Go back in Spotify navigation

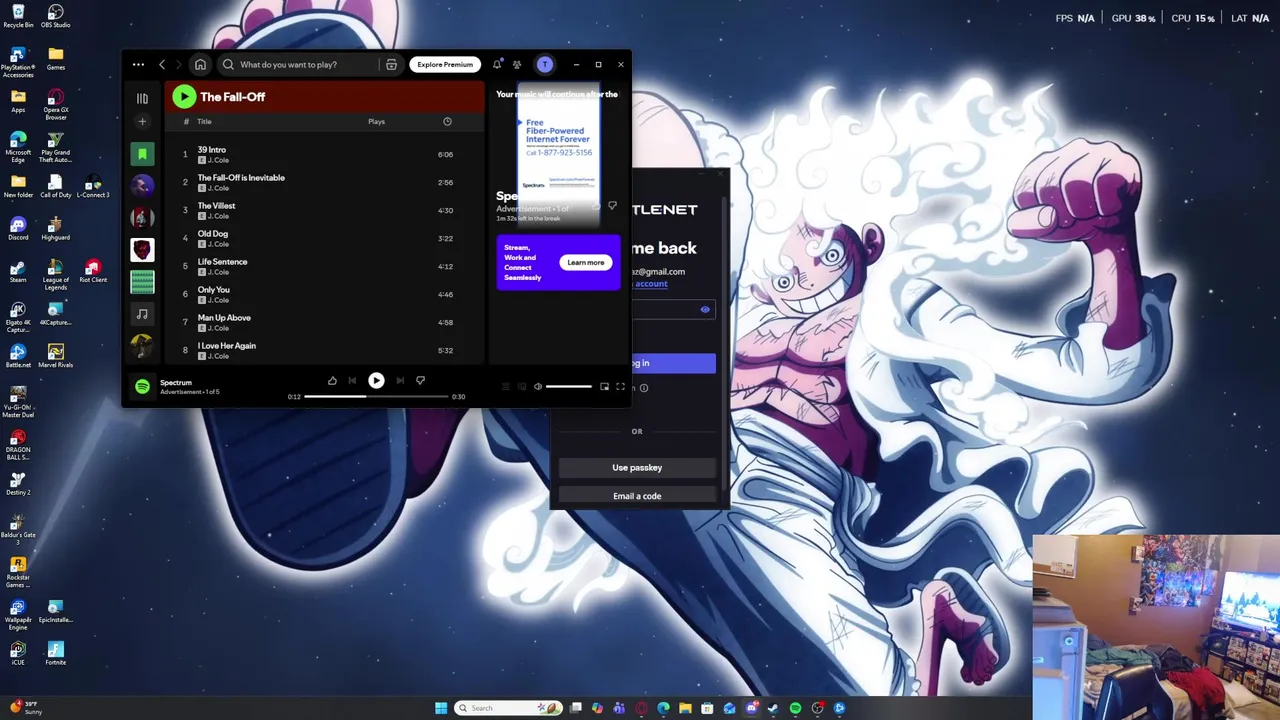(162, 64)
